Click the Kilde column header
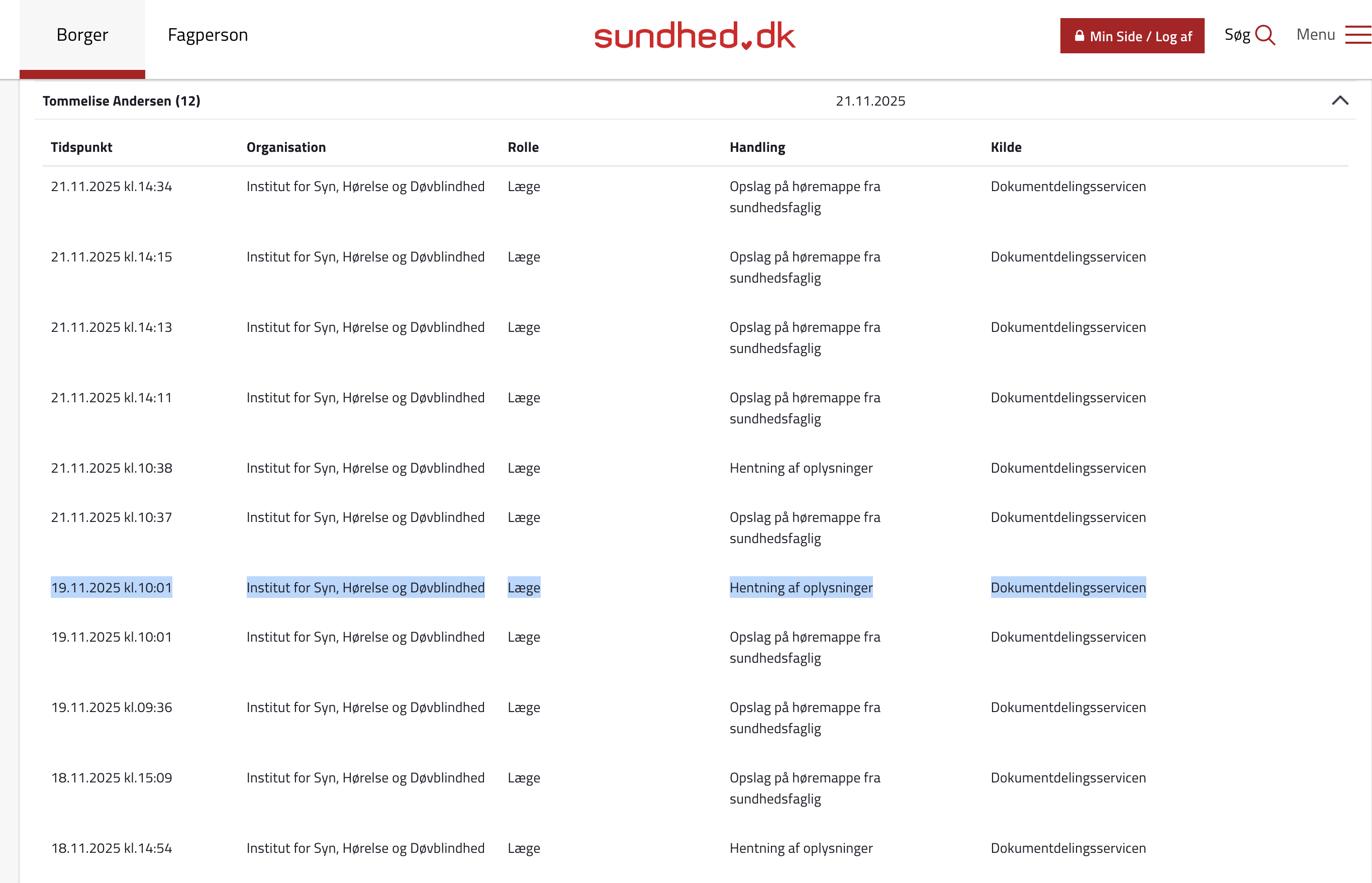This screenshot has height=883, width=1372. click(1006, 147)
